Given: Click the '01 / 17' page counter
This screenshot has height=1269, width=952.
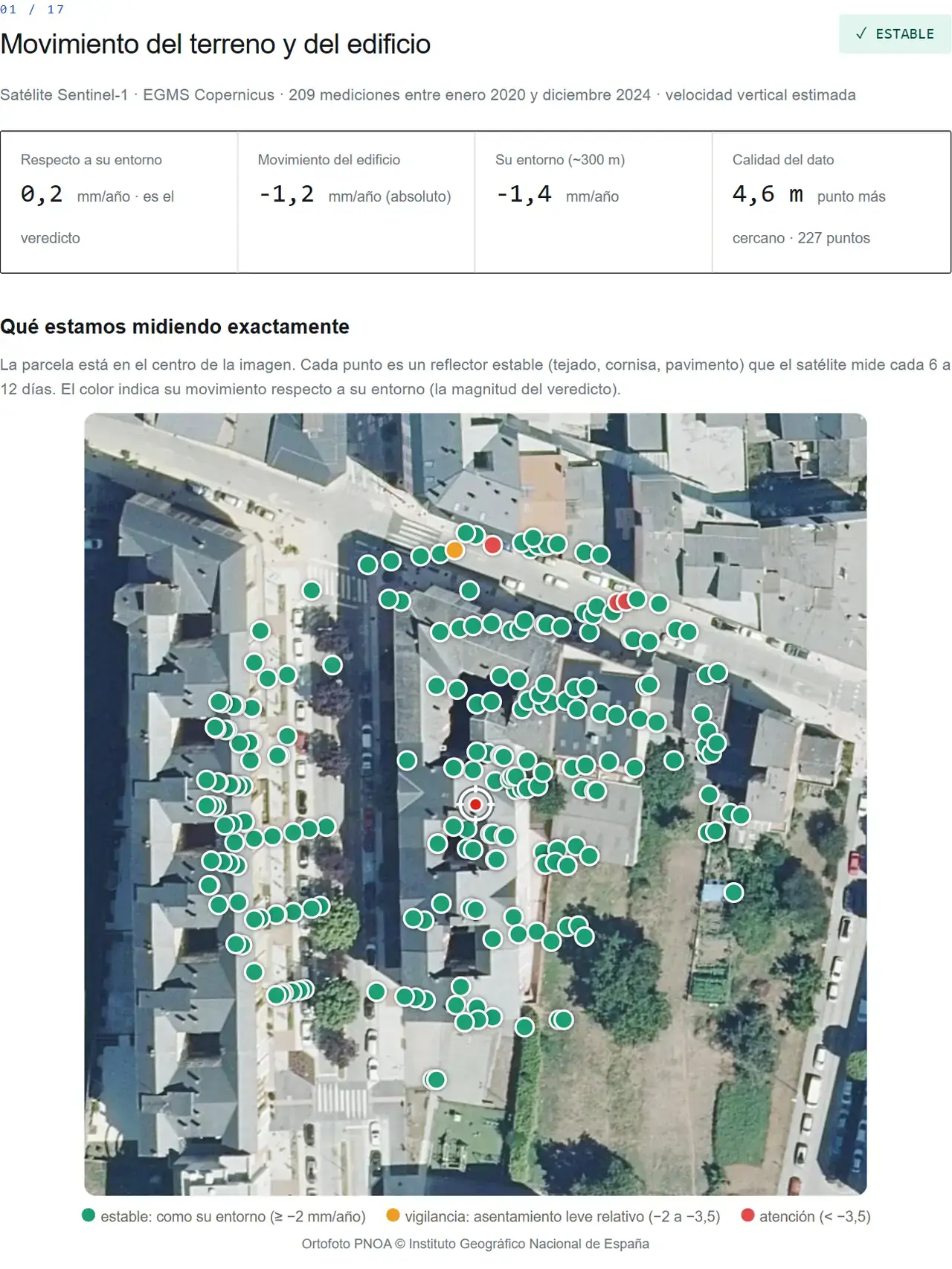Looking at the screenshot, I should pyautogui.click(x=32, y=9).
